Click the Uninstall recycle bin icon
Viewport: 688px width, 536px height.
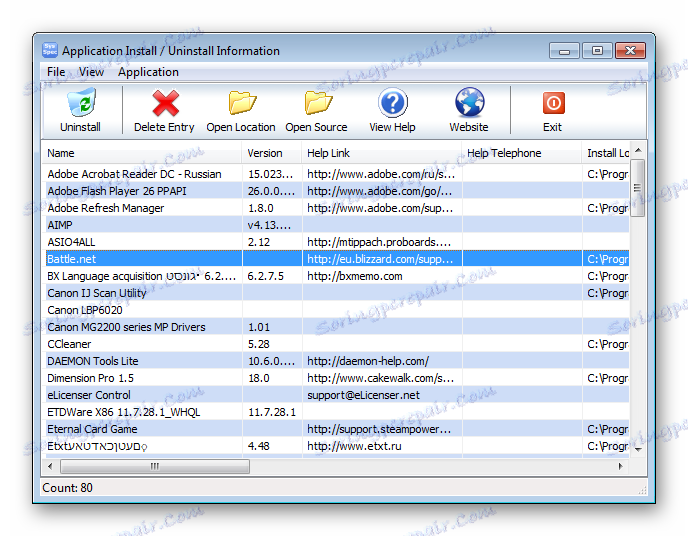click(x=82, y=102)
